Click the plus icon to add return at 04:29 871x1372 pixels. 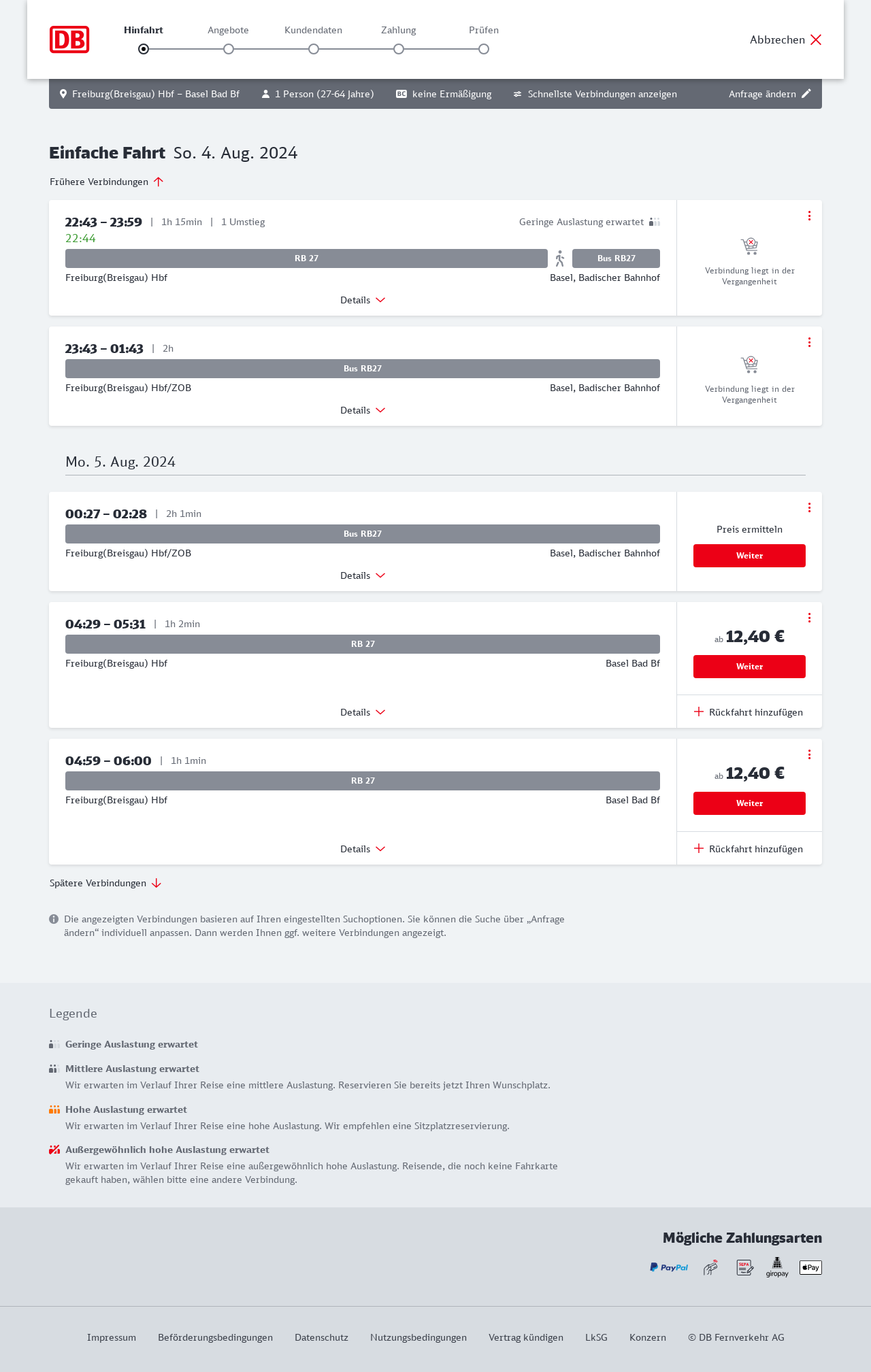699,712
